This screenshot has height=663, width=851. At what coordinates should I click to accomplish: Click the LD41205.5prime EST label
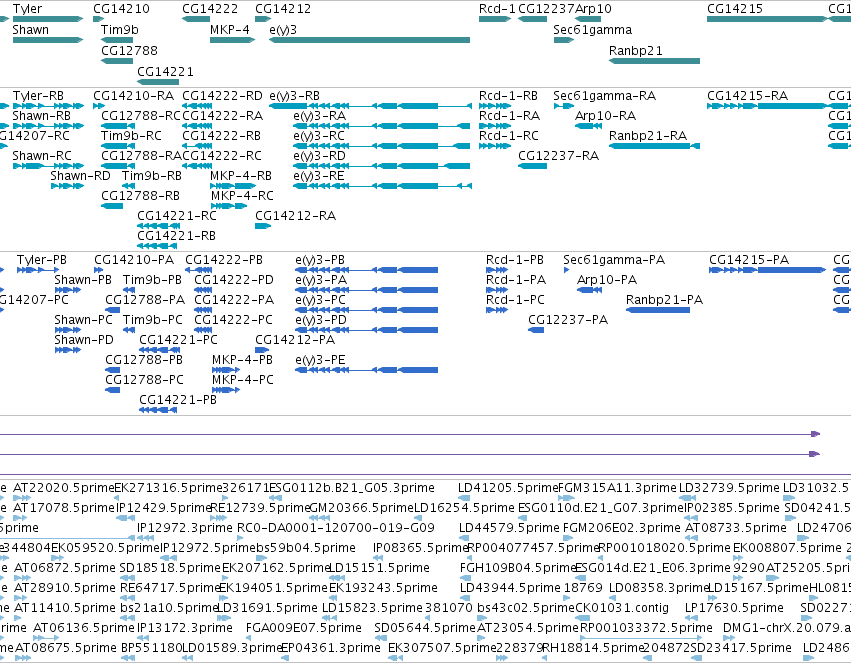tap(508, 488)
